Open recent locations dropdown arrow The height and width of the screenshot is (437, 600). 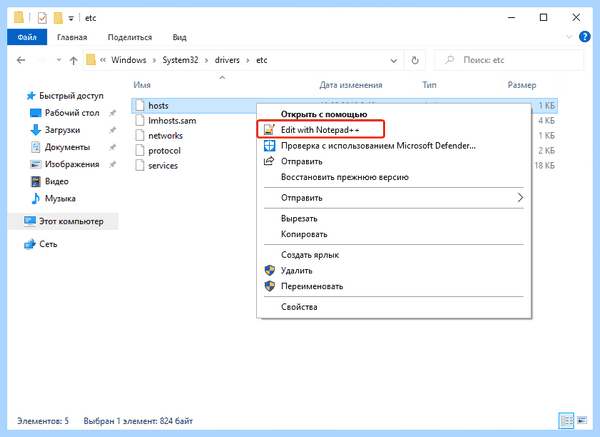coord(59,60)
